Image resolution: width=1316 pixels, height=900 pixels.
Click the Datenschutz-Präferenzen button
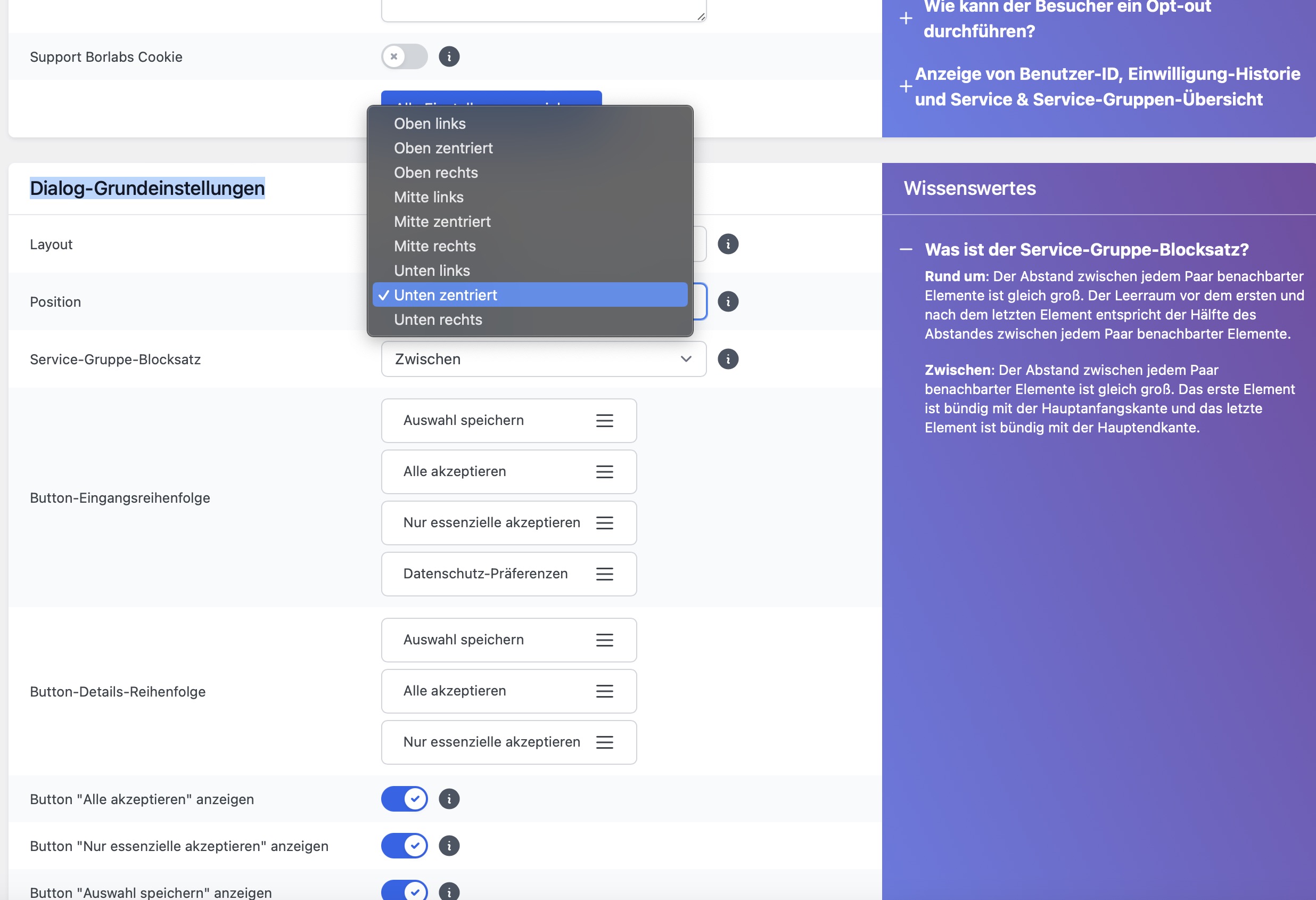pos(486,574)
